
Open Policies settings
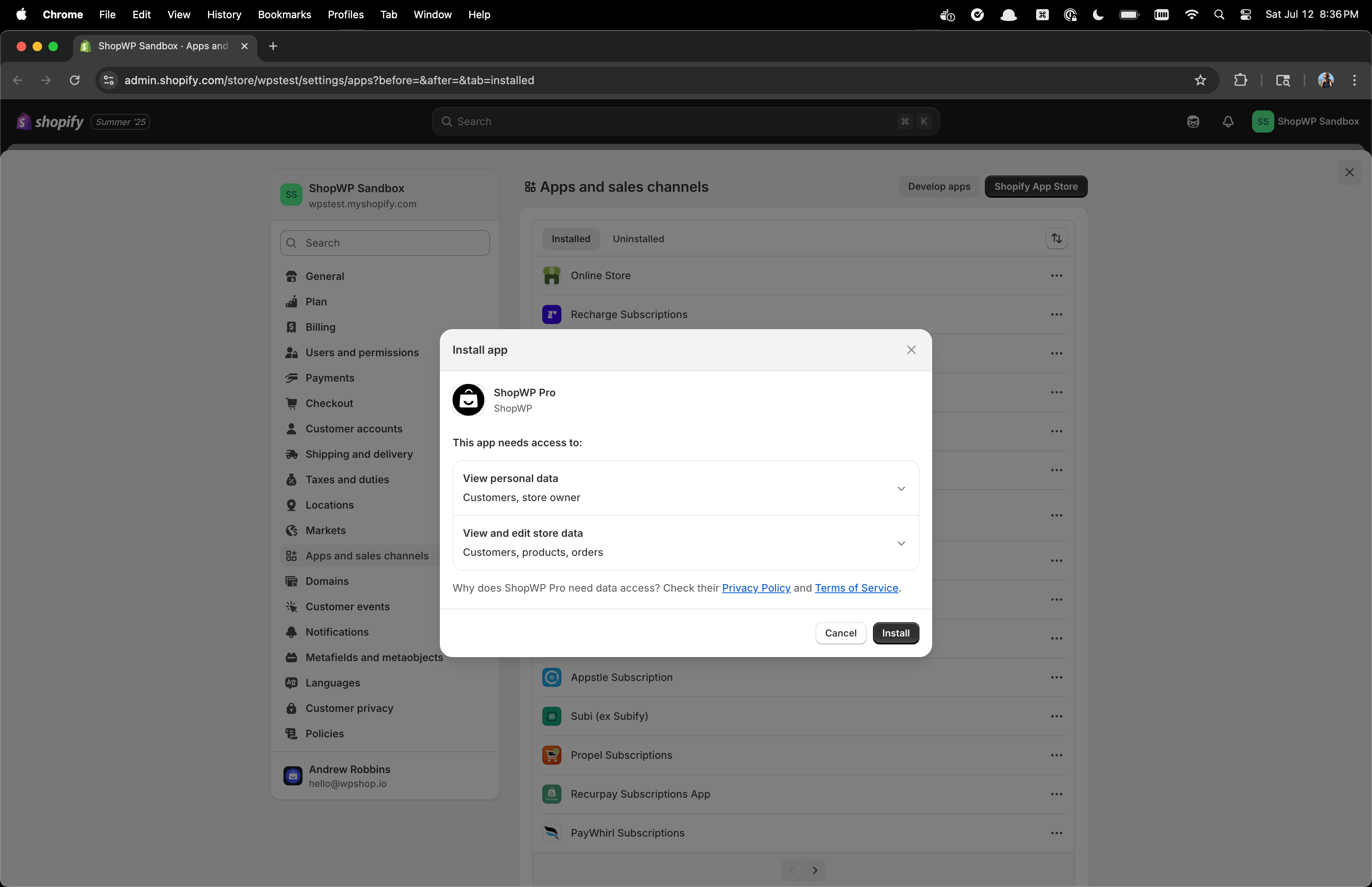[x=385, y=733]
